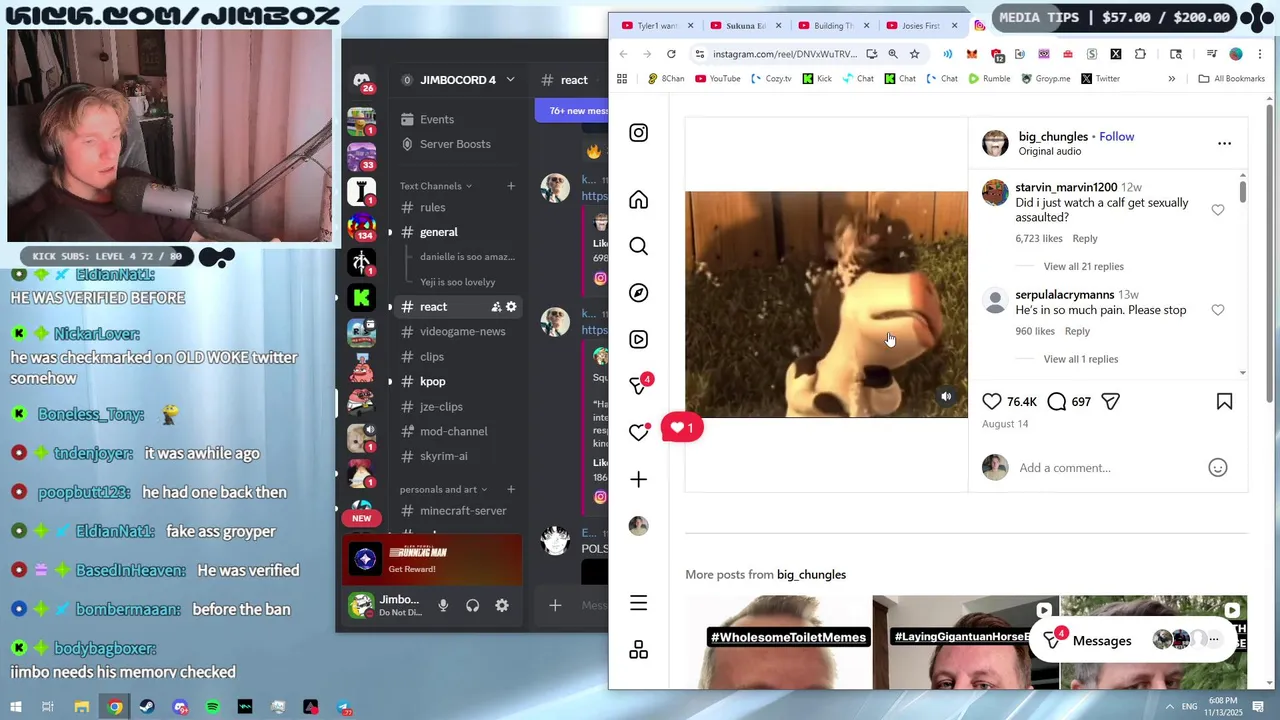Add channel to Text Channels
Viewport: 1280px width, 720px height.
511,186
